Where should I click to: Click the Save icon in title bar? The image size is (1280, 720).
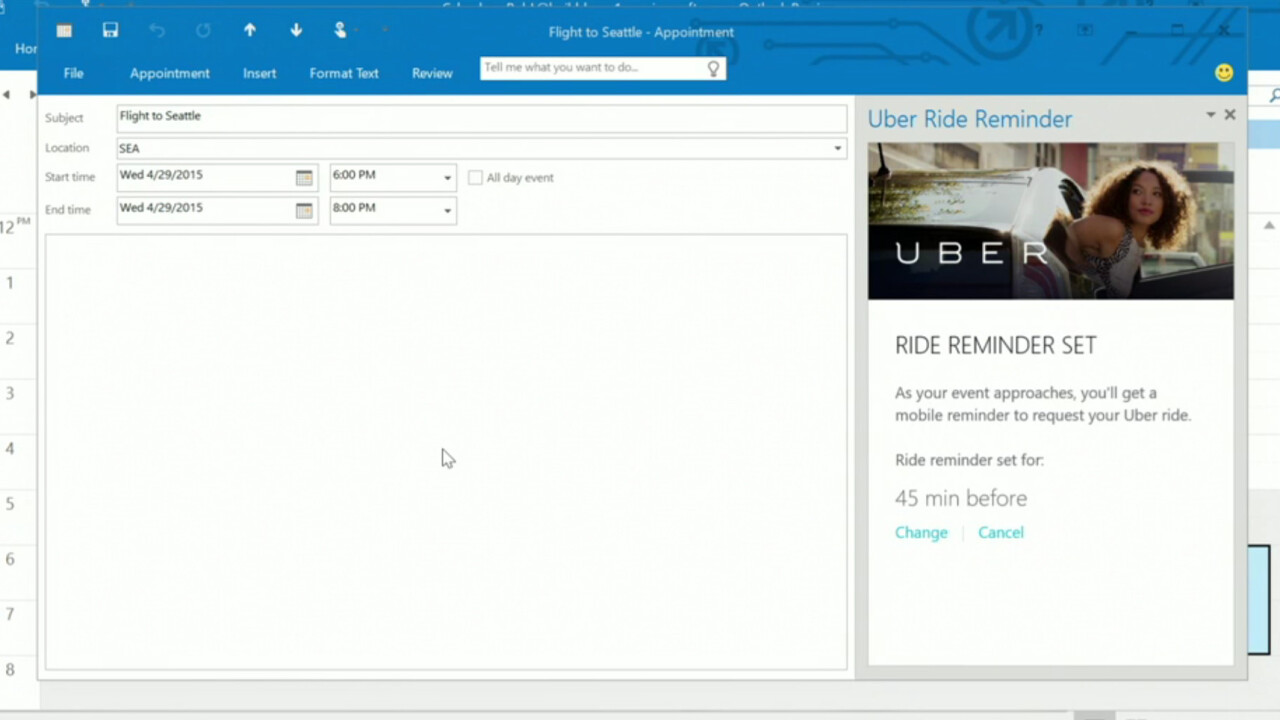(x=110, y=31)
